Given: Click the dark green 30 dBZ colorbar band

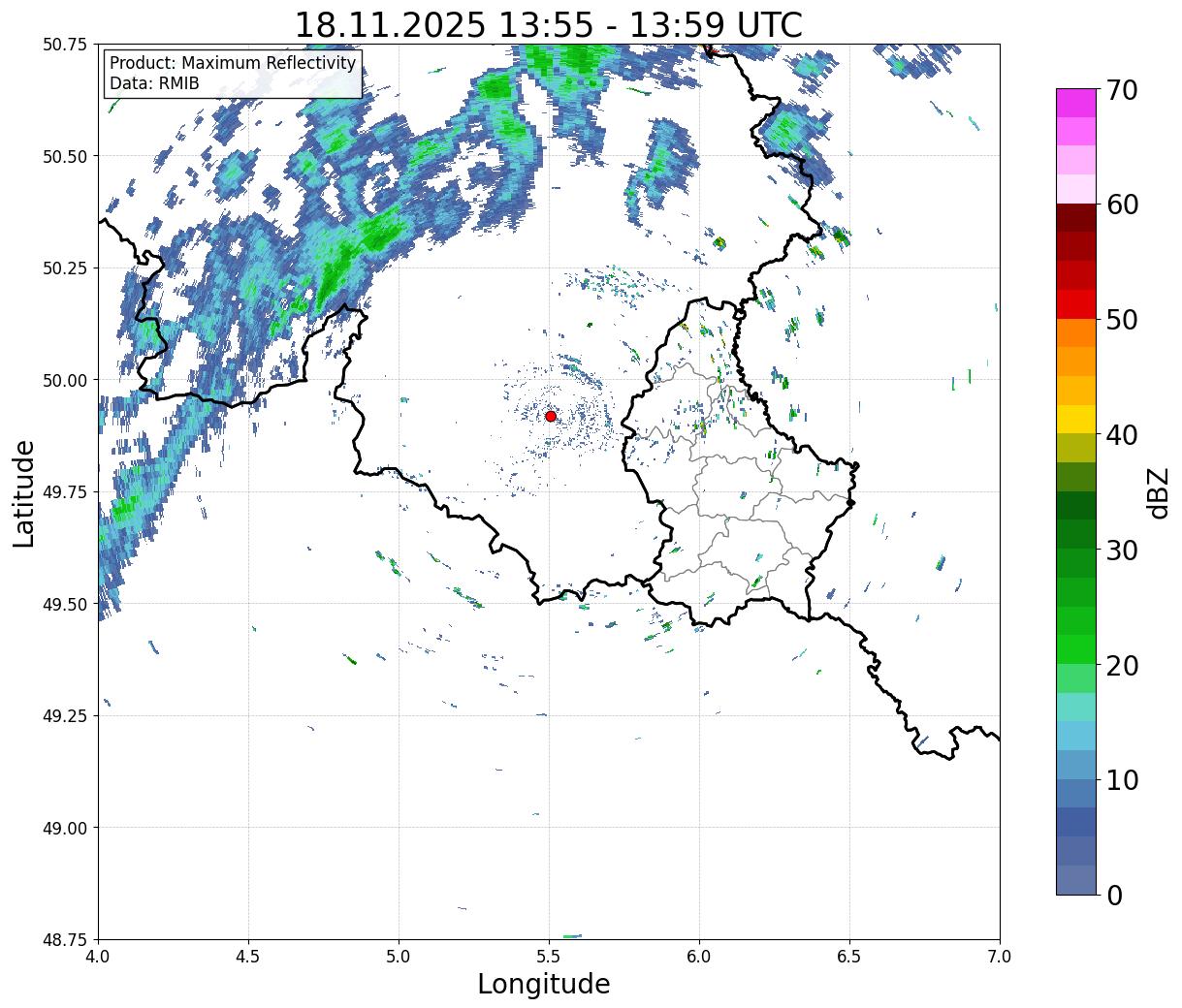Looking at the screenshot, I should pos(1076,534).
